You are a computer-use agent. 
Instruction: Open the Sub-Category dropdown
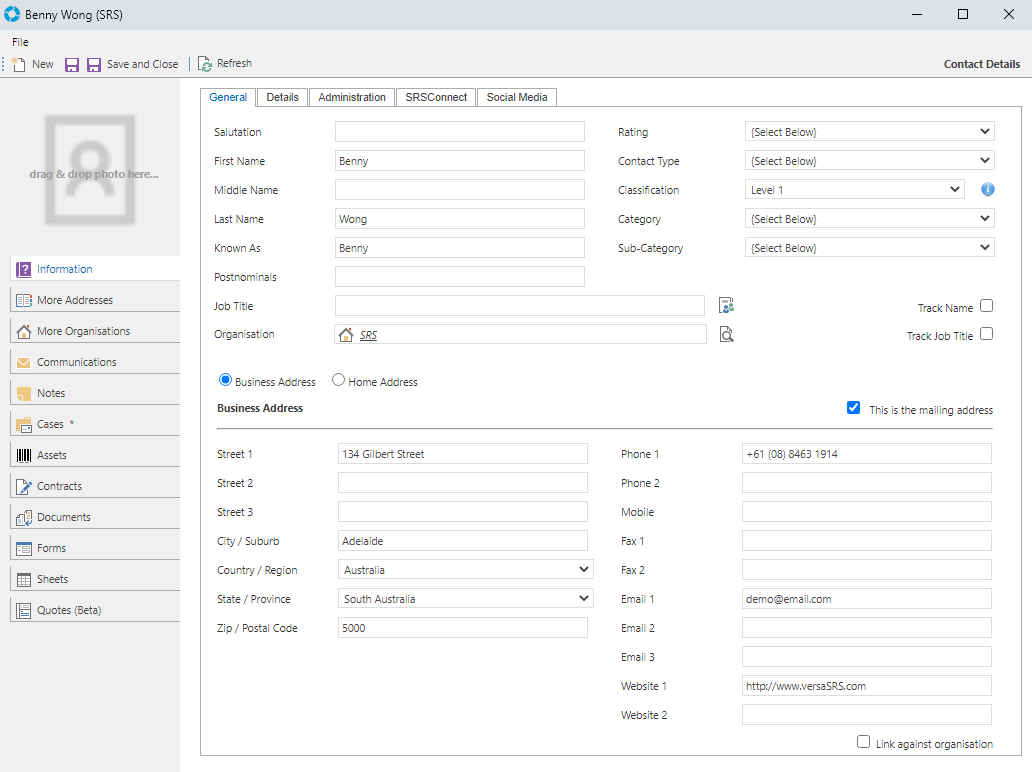click(869, 247)
